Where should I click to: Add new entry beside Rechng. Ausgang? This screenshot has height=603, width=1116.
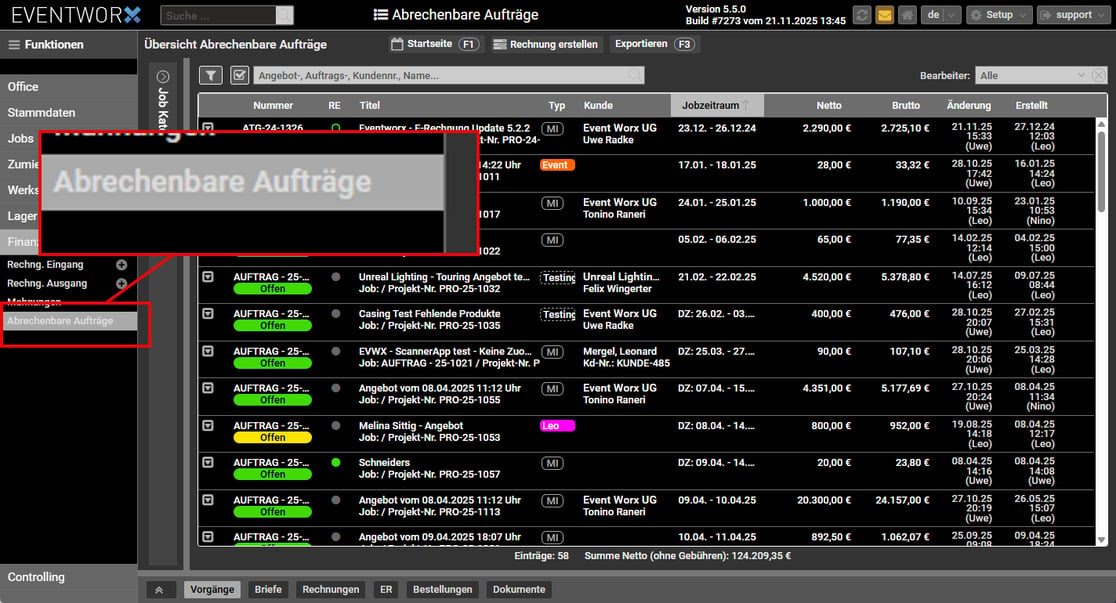(122, 284)
